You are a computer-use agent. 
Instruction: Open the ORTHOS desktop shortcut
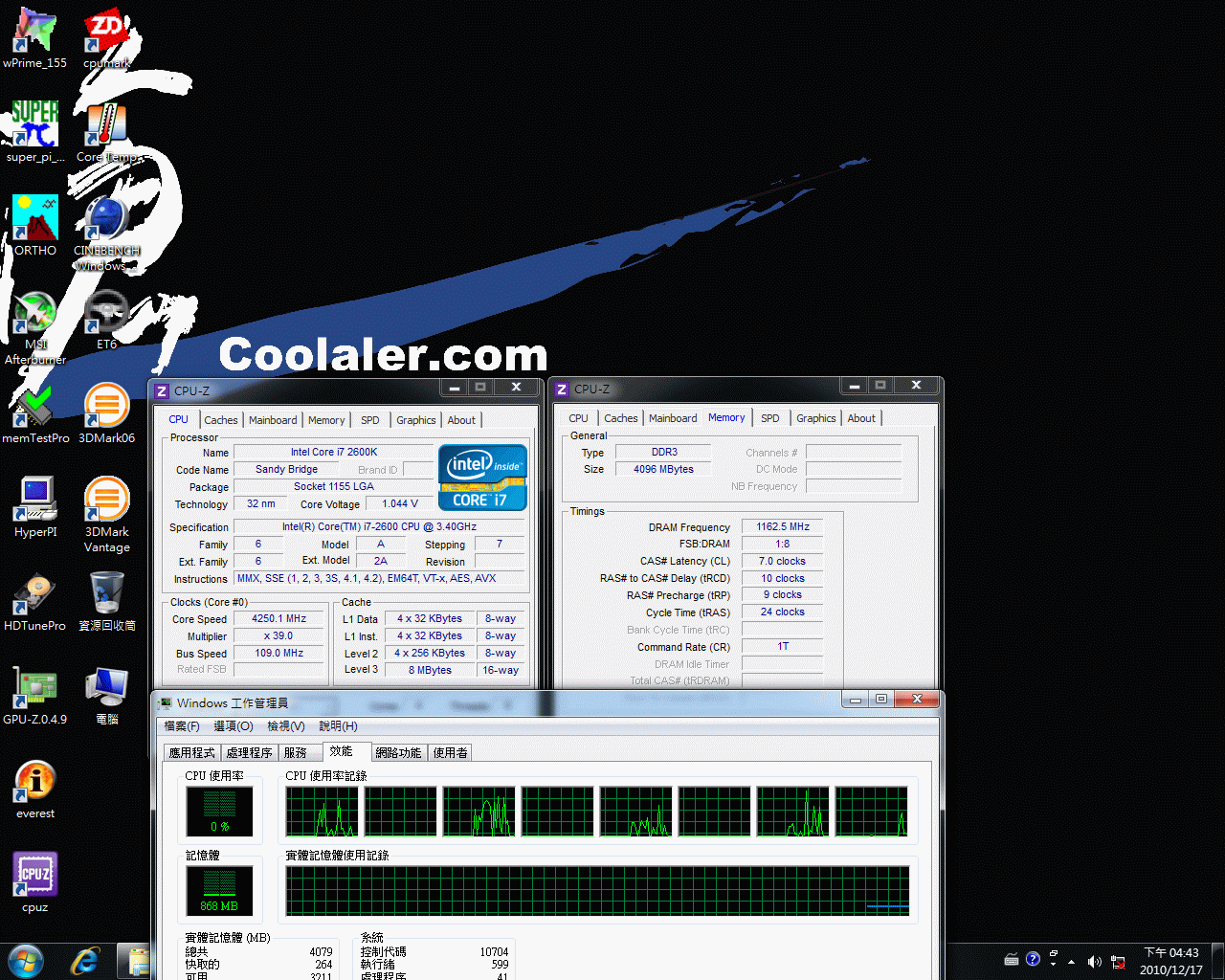(x=34, y=226)
